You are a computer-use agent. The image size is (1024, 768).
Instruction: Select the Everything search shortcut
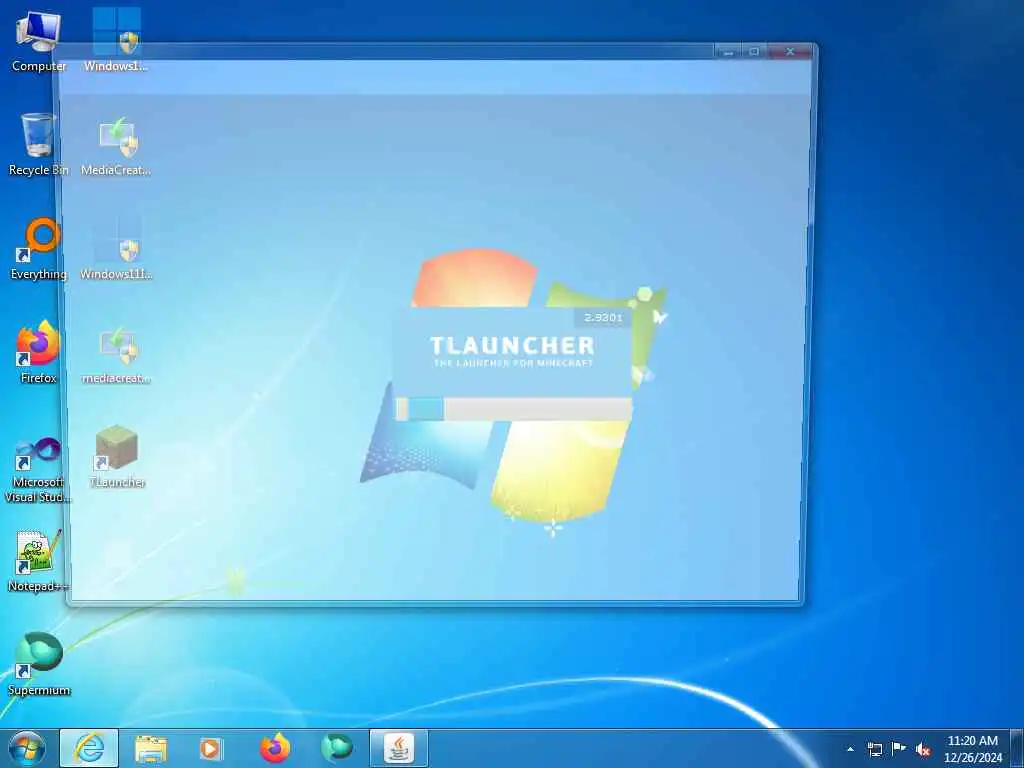click(38, 249)
